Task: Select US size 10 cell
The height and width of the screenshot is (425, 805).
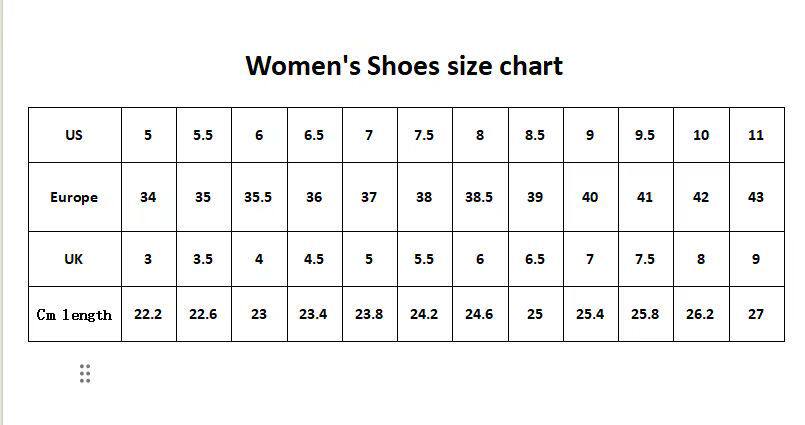Action: tap(701, 135)
